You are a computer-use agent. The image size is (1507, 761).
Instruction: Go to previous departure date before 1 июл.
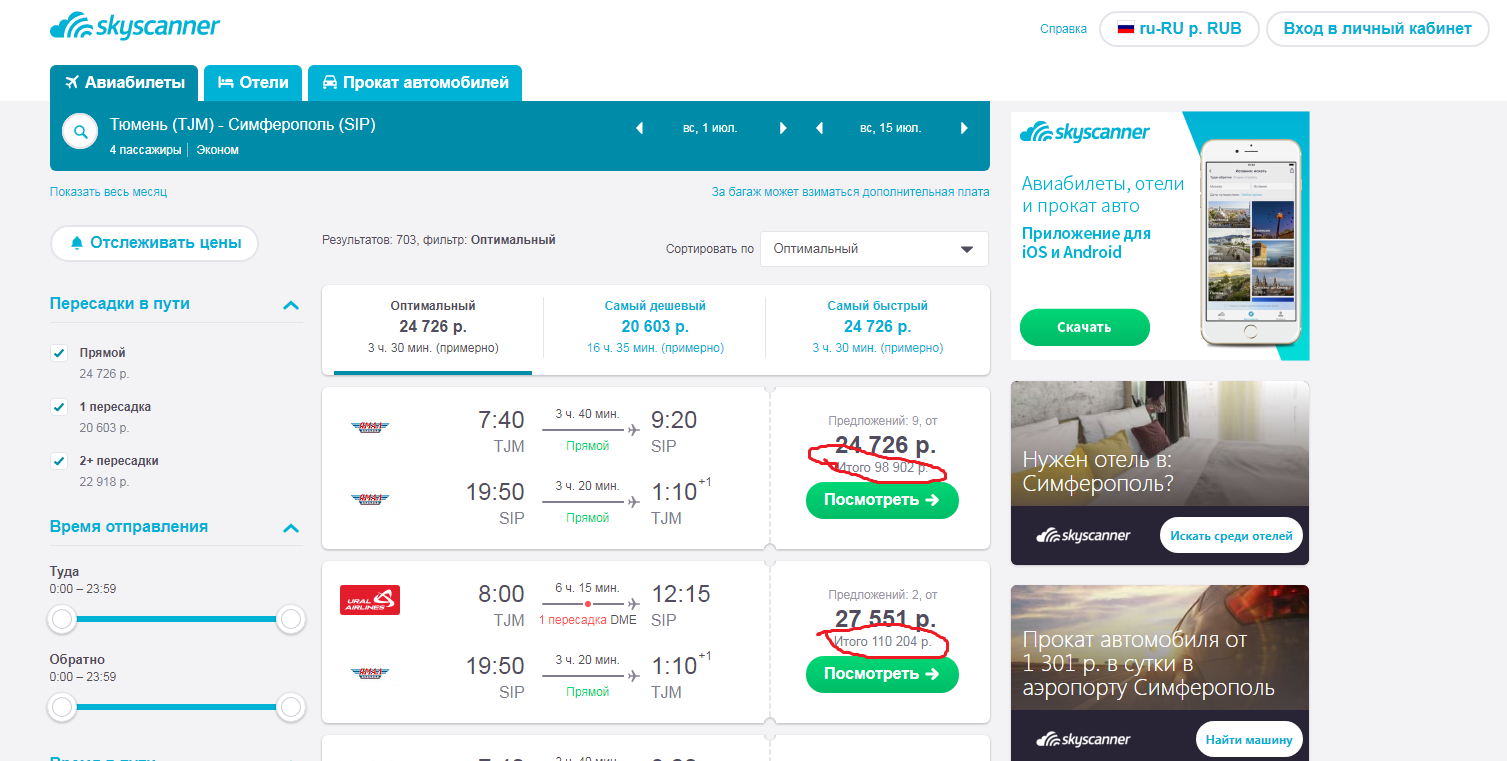(x=640, y=128)
